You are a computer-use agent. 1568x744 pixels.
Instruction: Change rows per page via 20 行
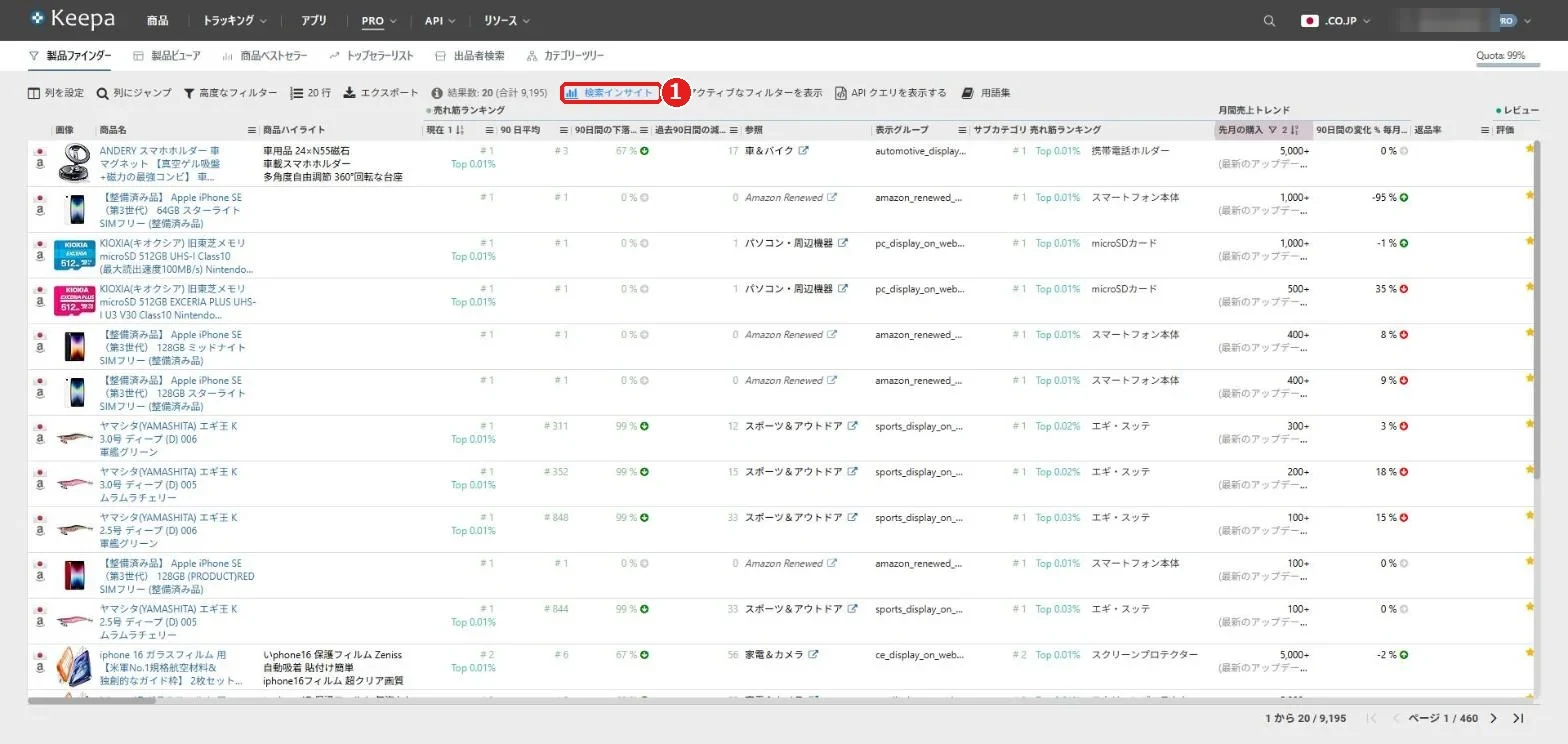click(311, 93)
